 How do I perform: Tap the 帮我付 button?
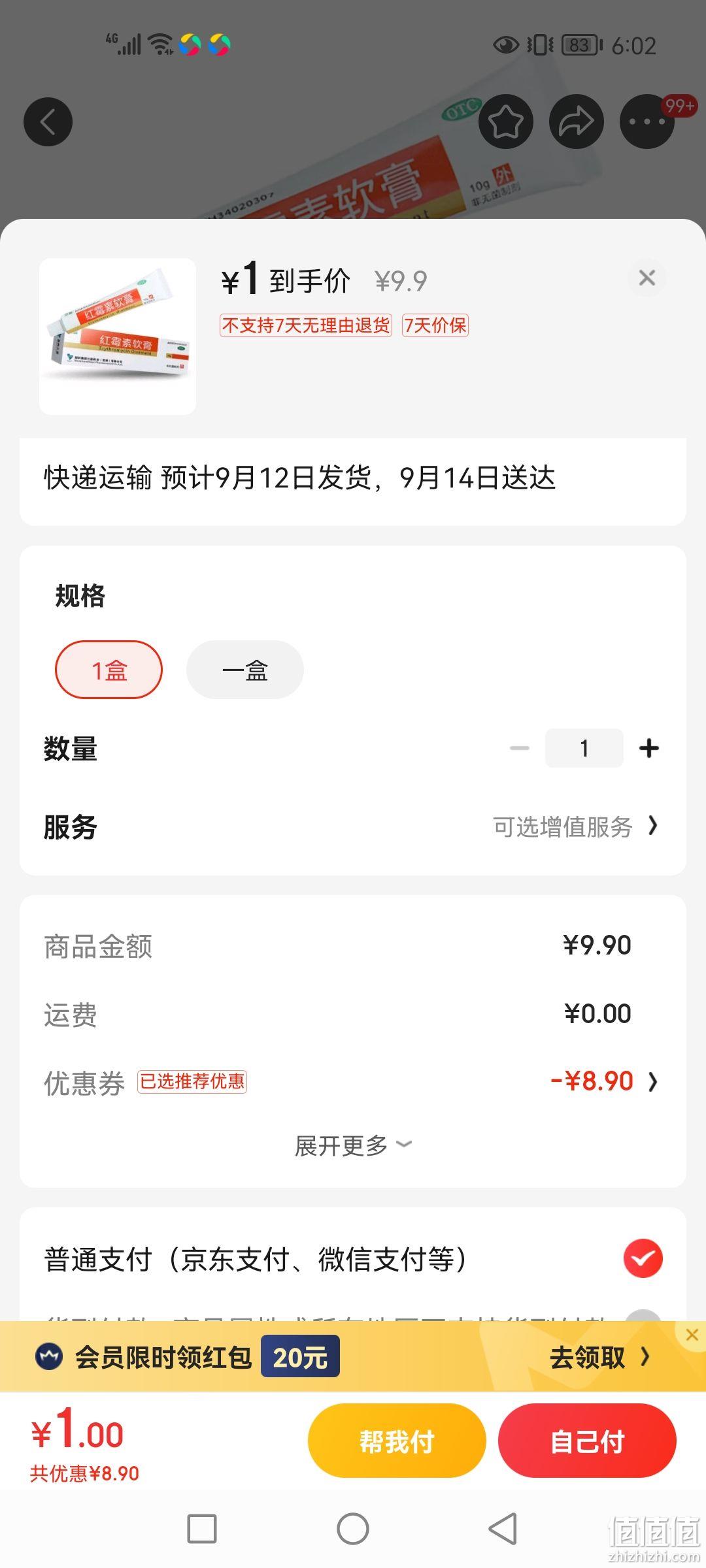pos(397,1441)
